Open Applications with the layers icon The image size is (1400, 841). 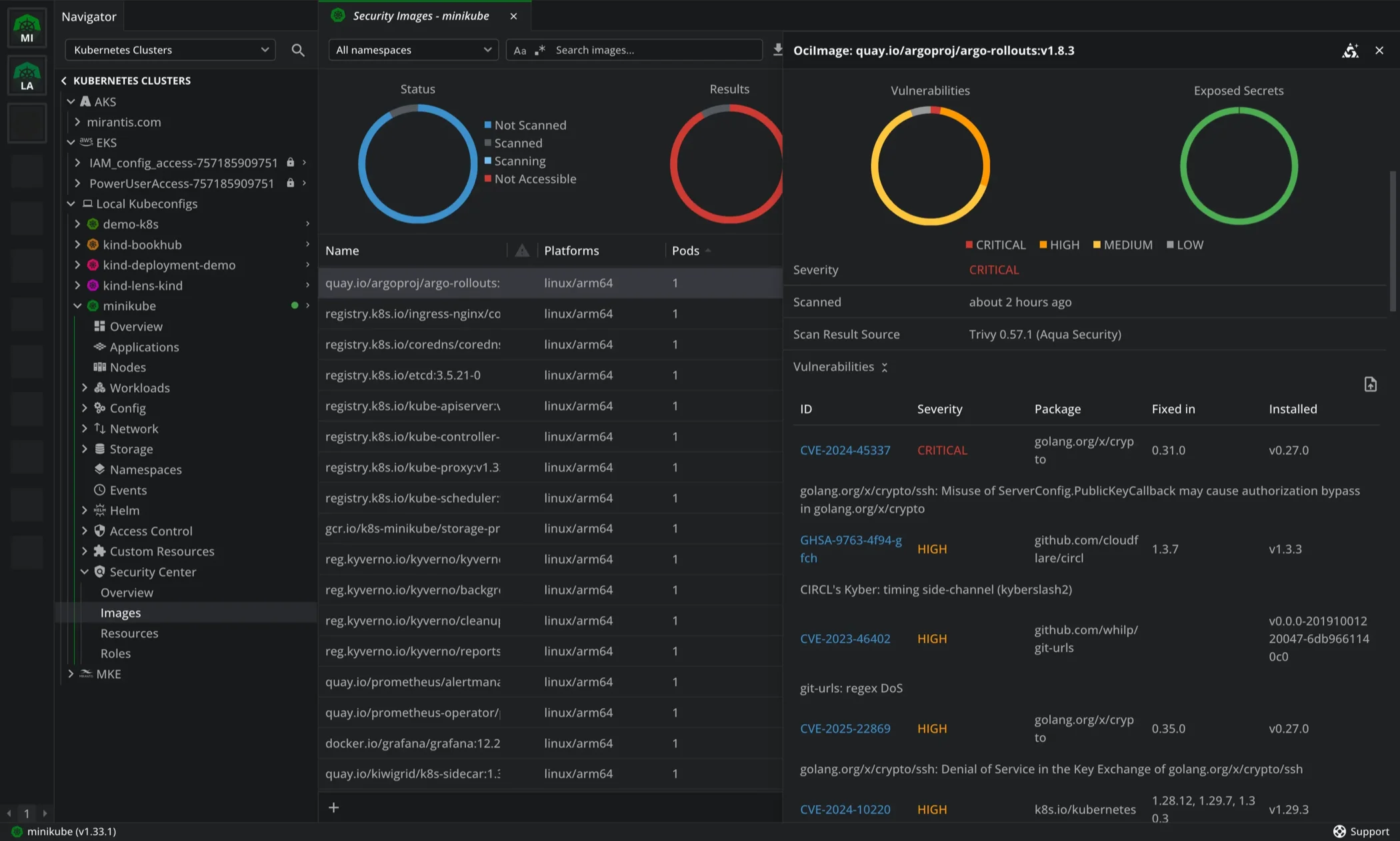coord(99,347)
